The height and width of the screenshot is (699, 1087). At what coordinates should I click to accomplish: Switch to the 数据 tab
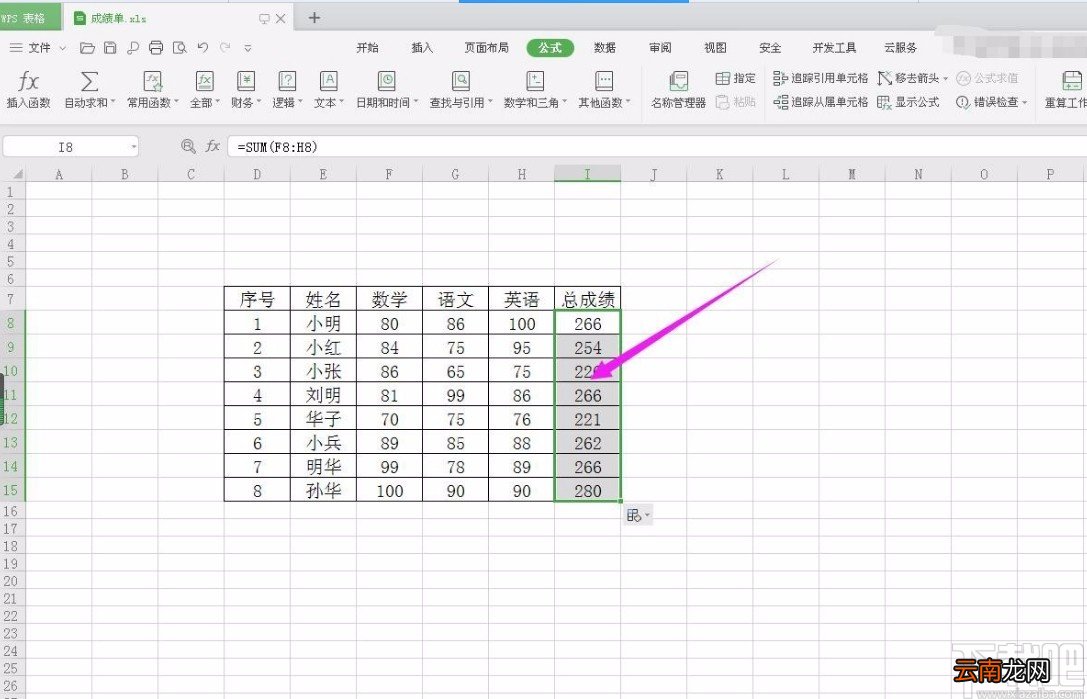point(605,47)
